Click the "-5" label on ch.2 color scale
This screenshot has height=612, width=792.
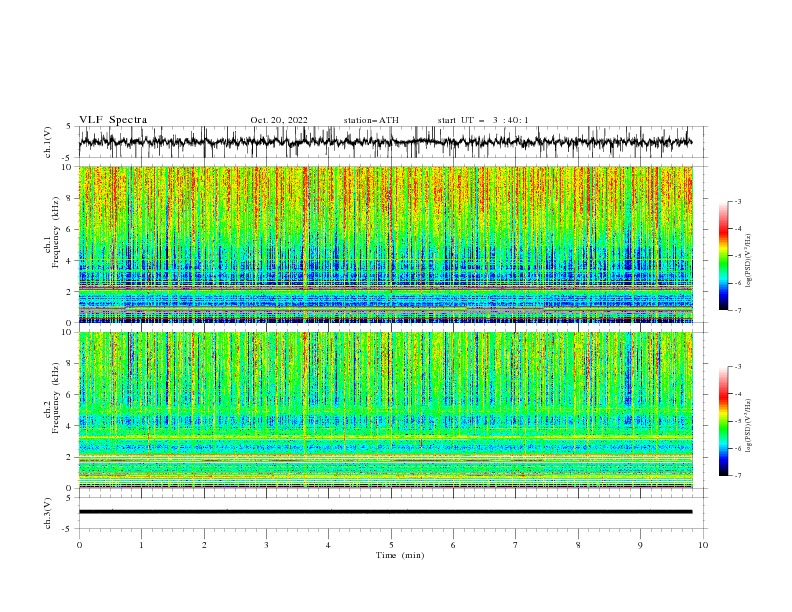738,421
